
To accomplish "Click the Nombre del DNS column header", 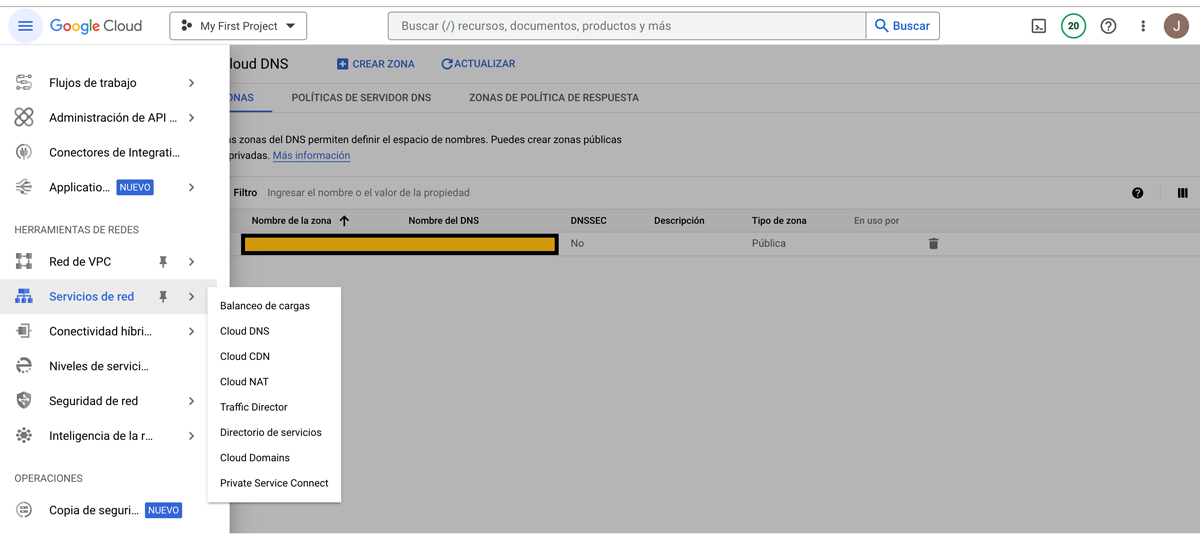I will (443, 221).
